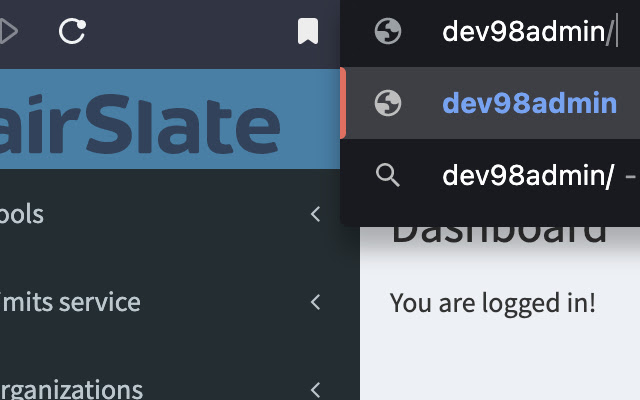This screenshot has width=640, height=400.
Task: Click the orange marker on highlighted suggestion
Action: [x=343, y=103]
